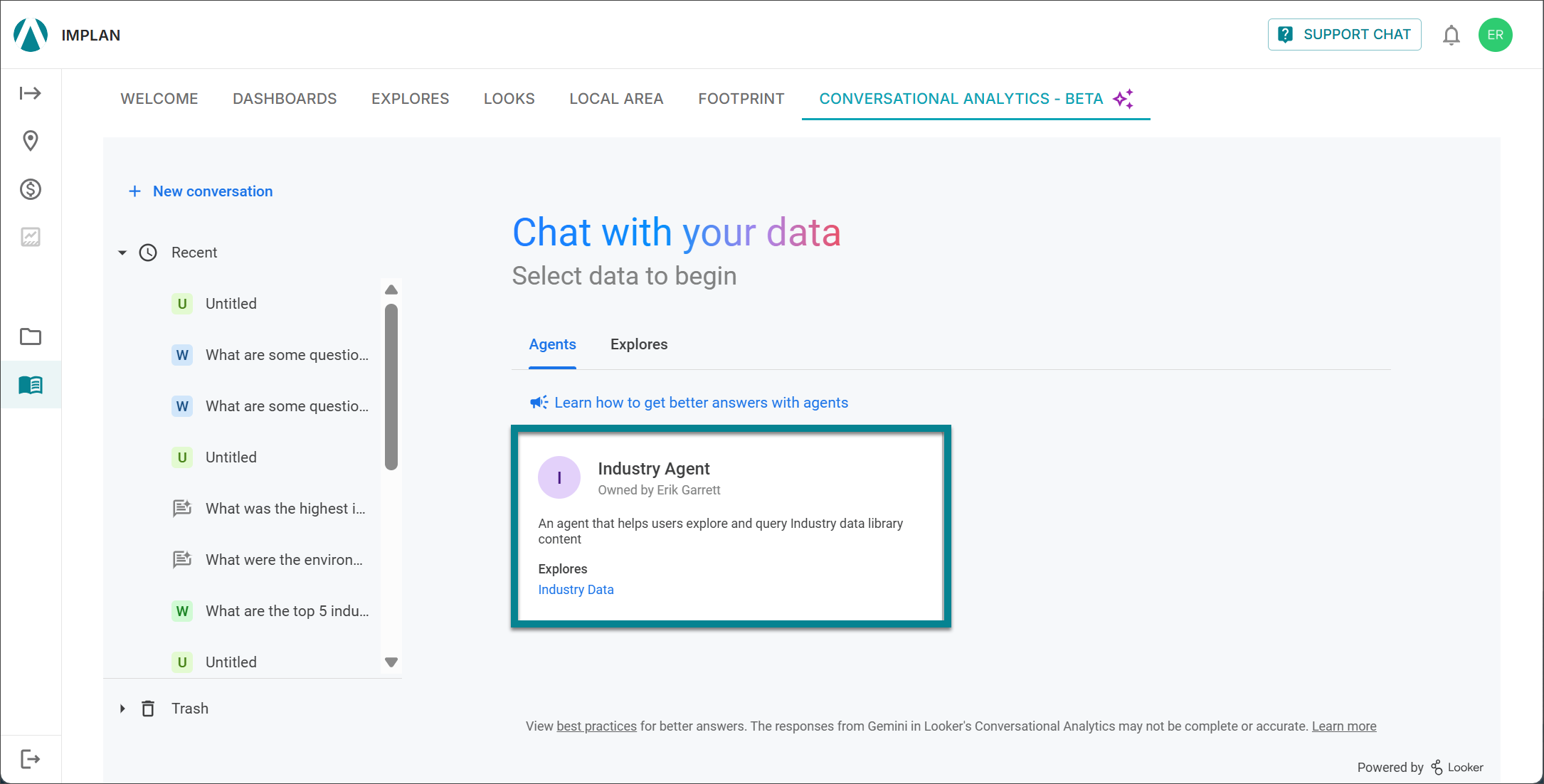This screenshot has width=1544, height=784.
Task: Click the Learn more link
Action: coord(1344,726)
